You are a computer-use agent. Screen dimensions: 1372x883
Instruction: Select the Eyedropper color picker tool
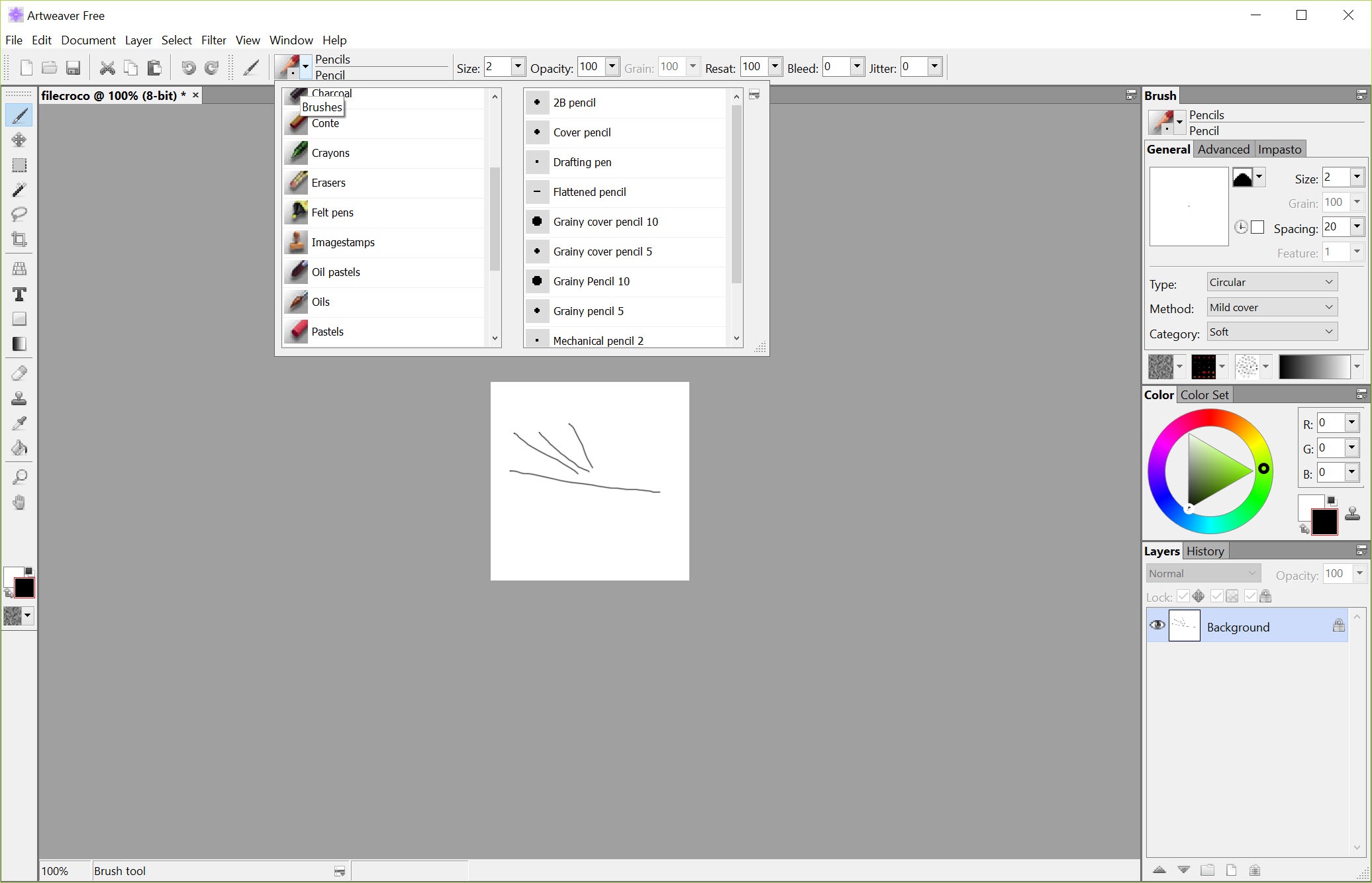click(x=19, y=423)
